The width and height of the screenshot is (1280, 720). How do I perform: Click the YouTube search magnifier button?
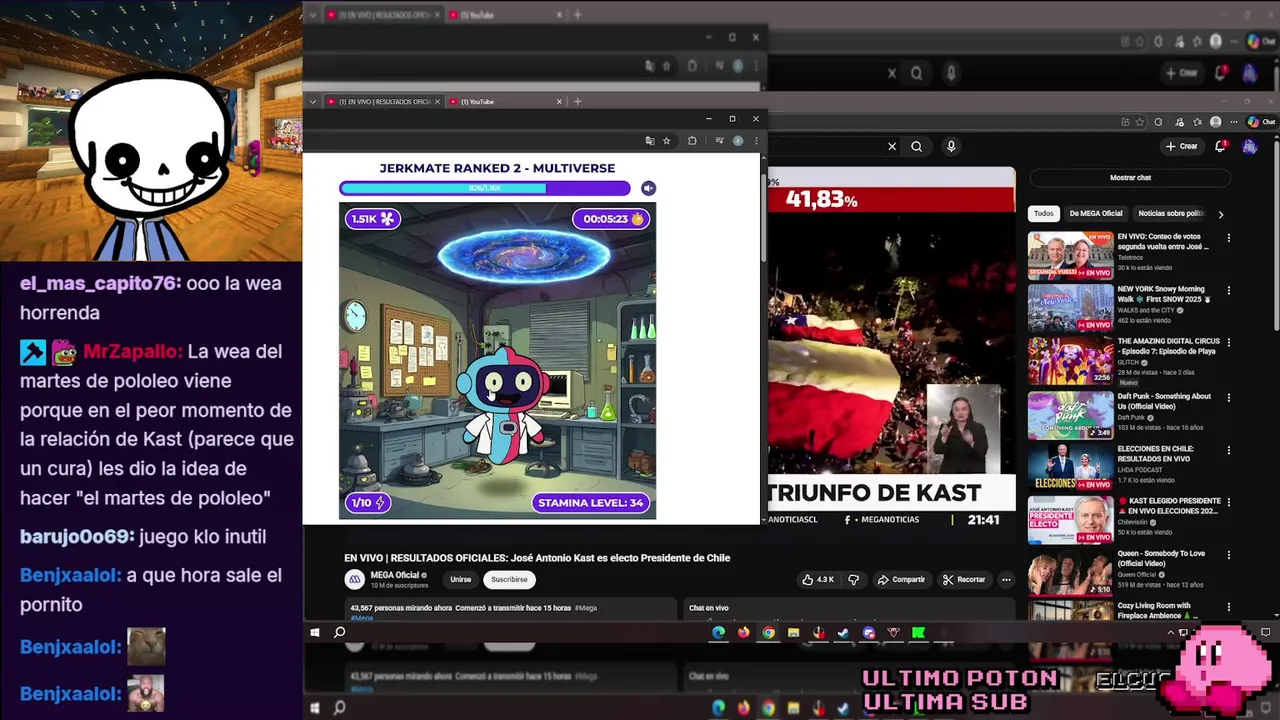pyautogui.click(x=916, y=146)
